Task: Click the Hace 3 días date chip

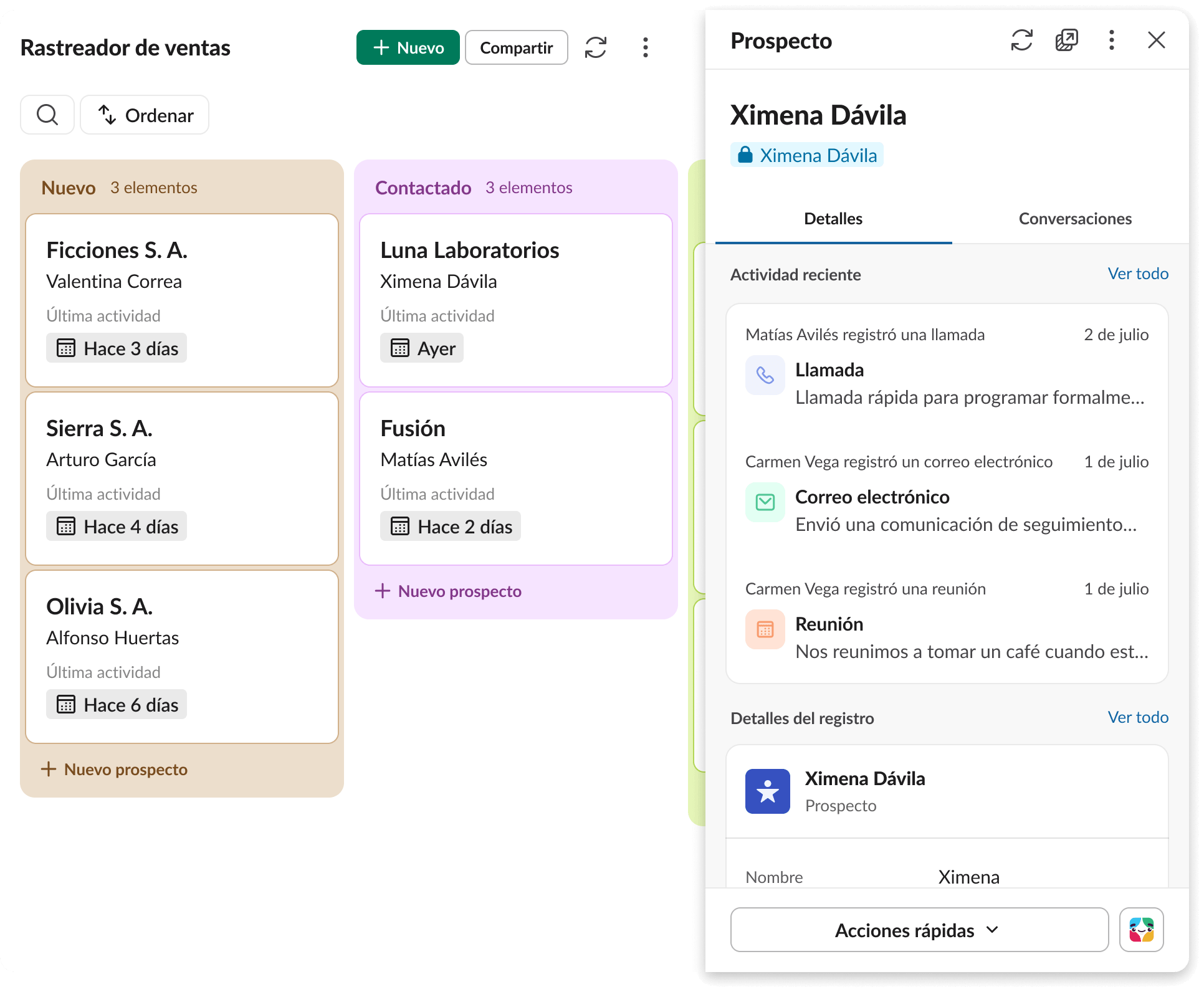Action: (x=117, y=348)
